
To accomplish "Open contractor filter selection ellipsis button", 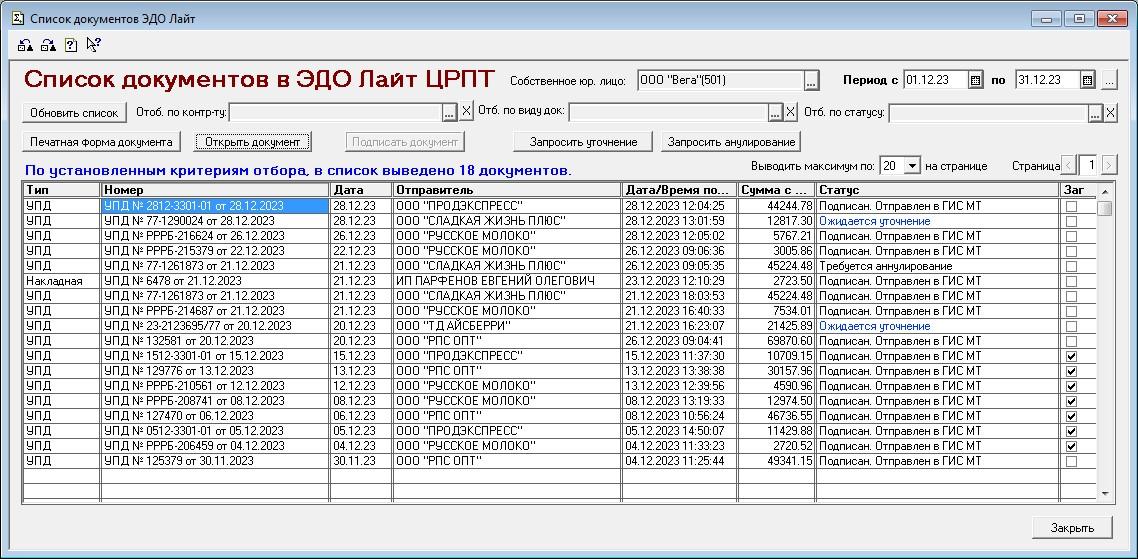I will (451, 113).
